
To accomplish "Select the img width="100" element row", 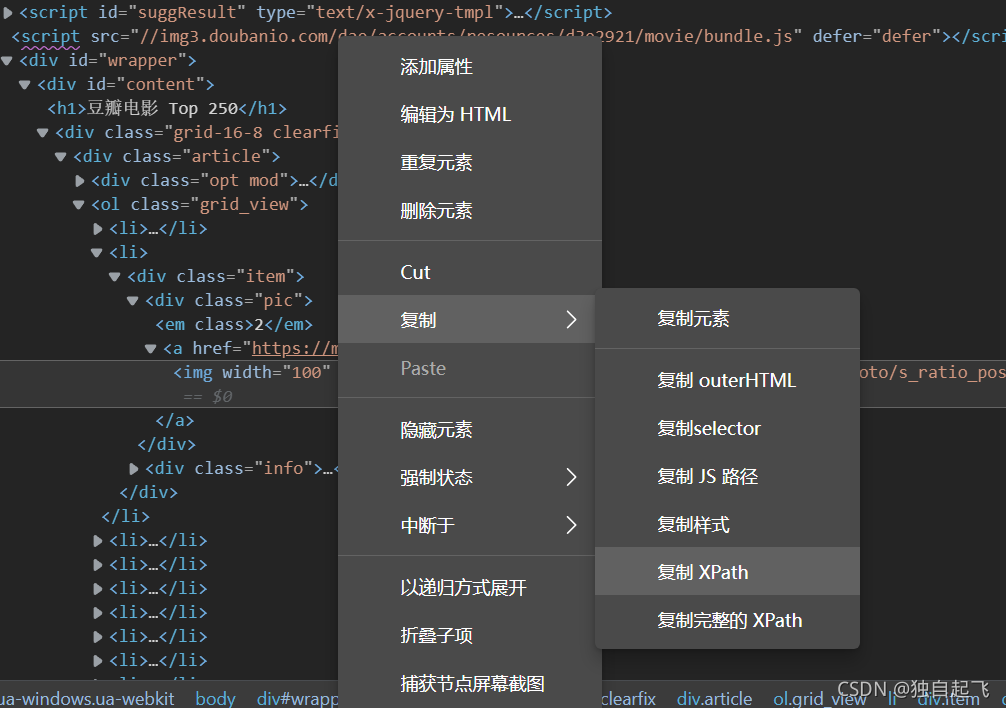I will [252, 373].
